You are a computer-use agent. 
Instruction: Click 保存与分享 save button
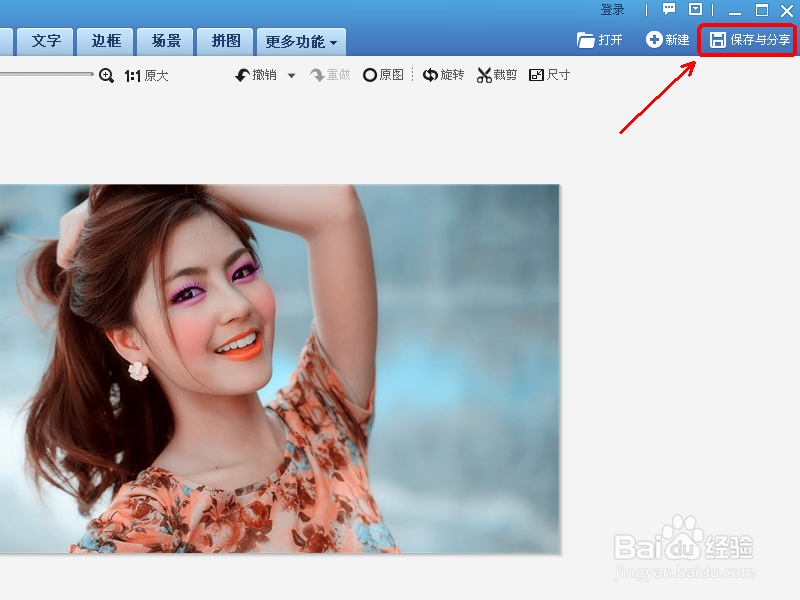click(x=749, y=40)
